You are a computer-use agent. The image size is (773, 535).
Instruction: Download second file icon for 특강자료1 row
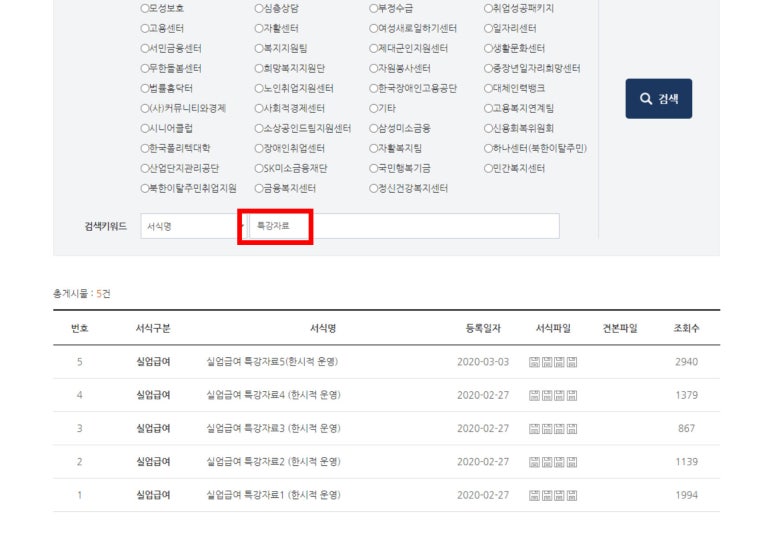point(547,496)
